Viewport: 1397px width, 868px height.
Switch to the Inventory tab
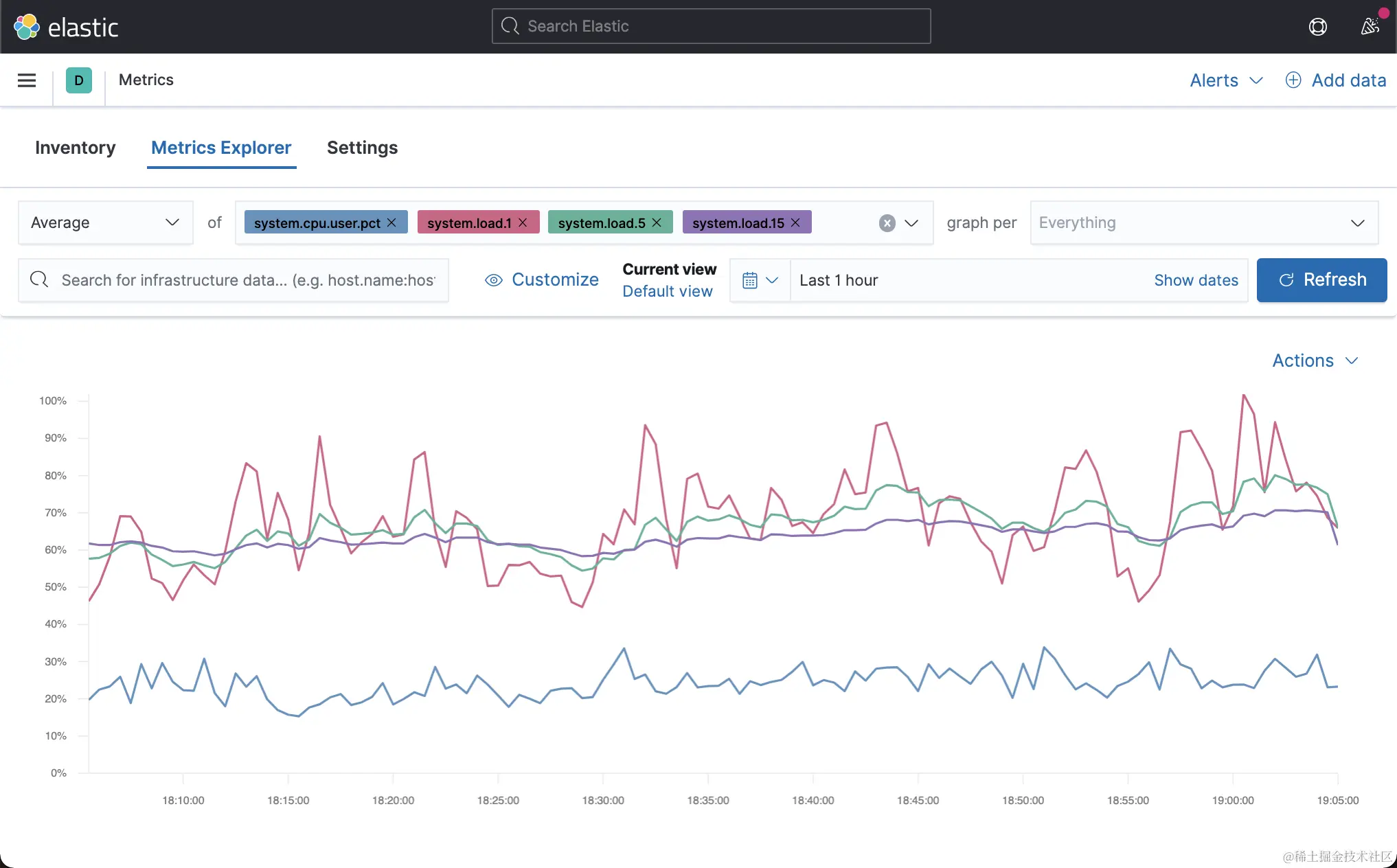(76, 148)
